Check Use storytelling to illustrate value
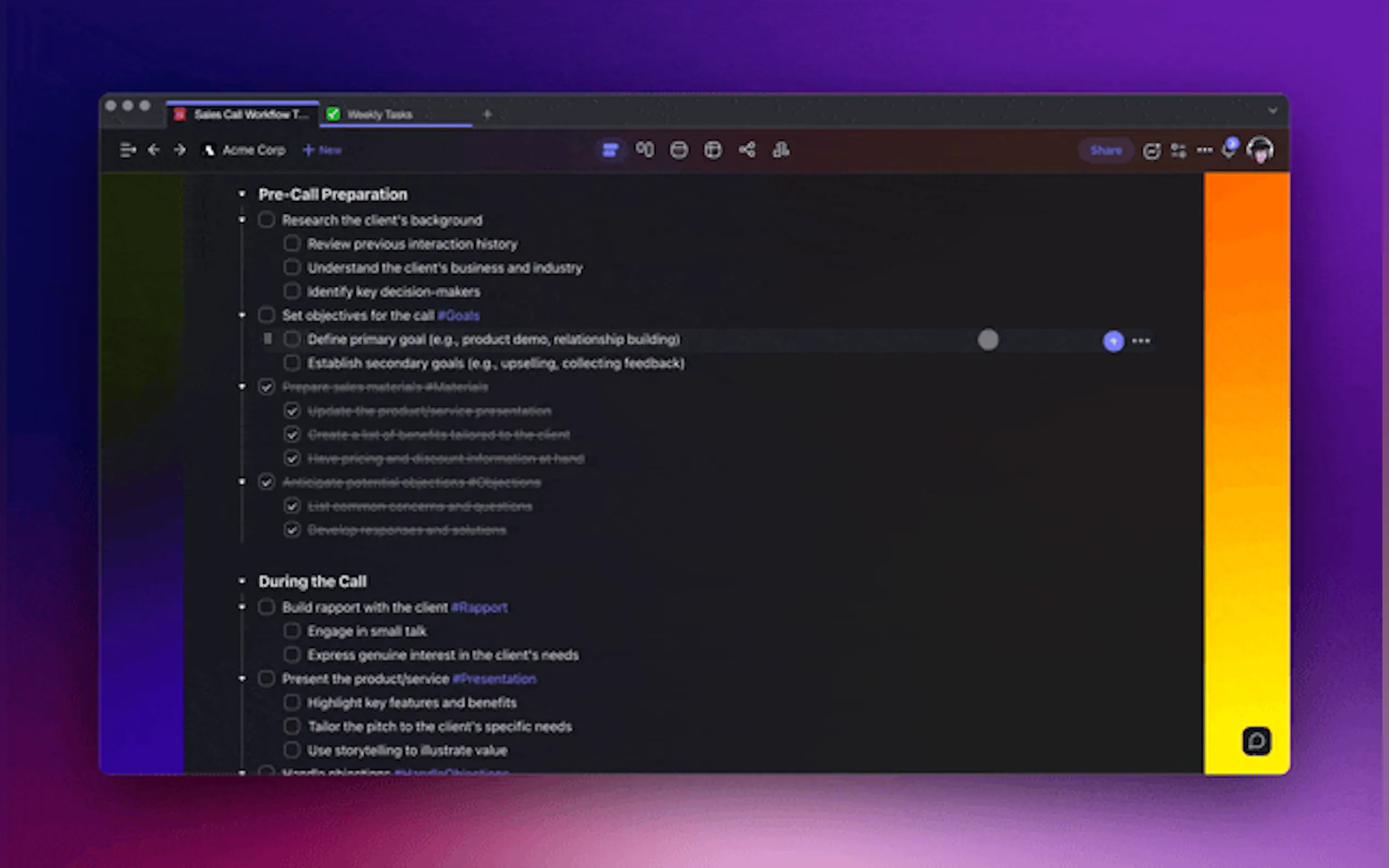1389x868 pixels. coord(291,750)
